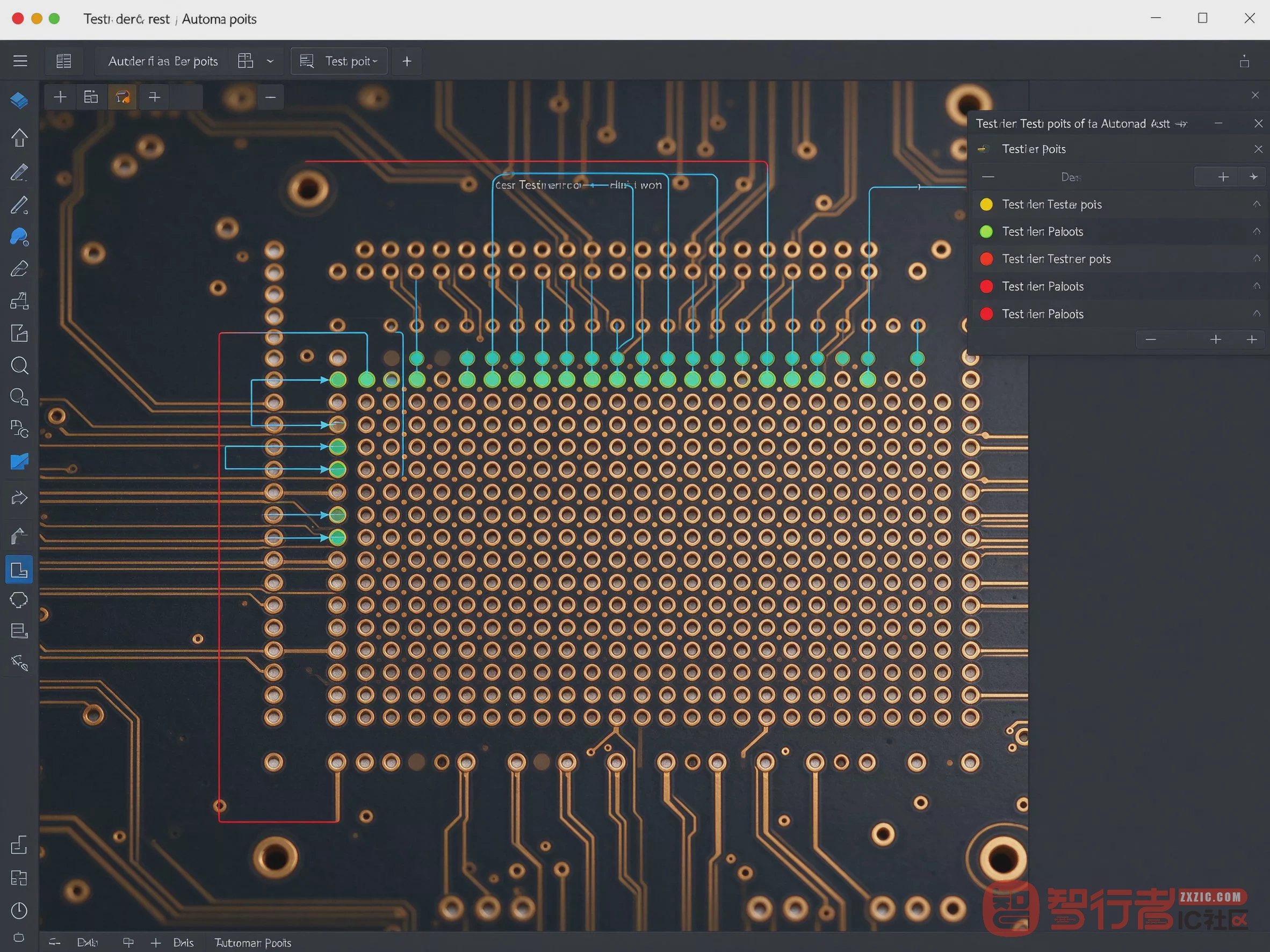Click the green swatch of Paloots
This screenshot has width=1270, height=952.
[986, 232]
